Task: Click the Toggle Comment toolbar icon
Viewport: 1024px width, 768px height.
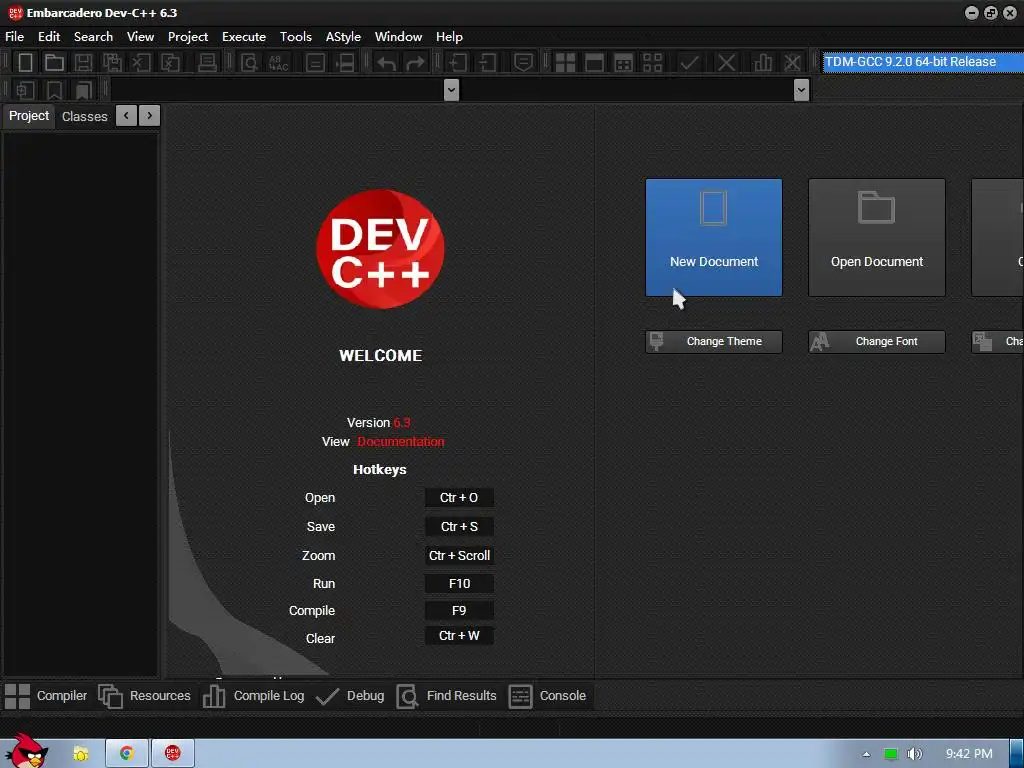Action: [x=523, y=63]
